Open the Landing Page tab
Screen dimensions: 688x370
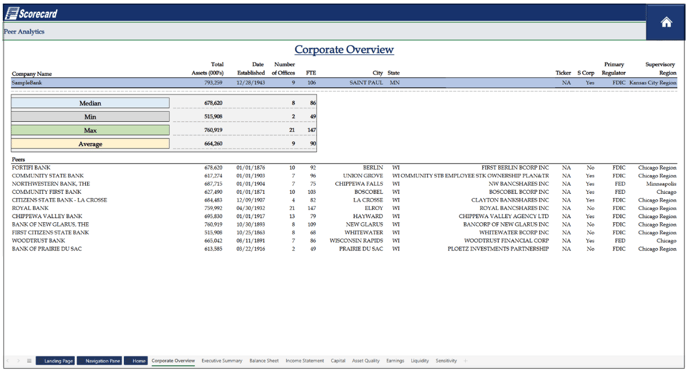click(55, 361)
